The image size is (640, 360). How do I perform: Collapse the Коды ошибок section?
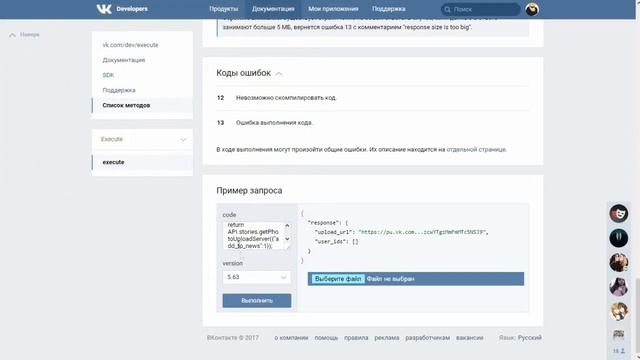[x=279, y=74]
